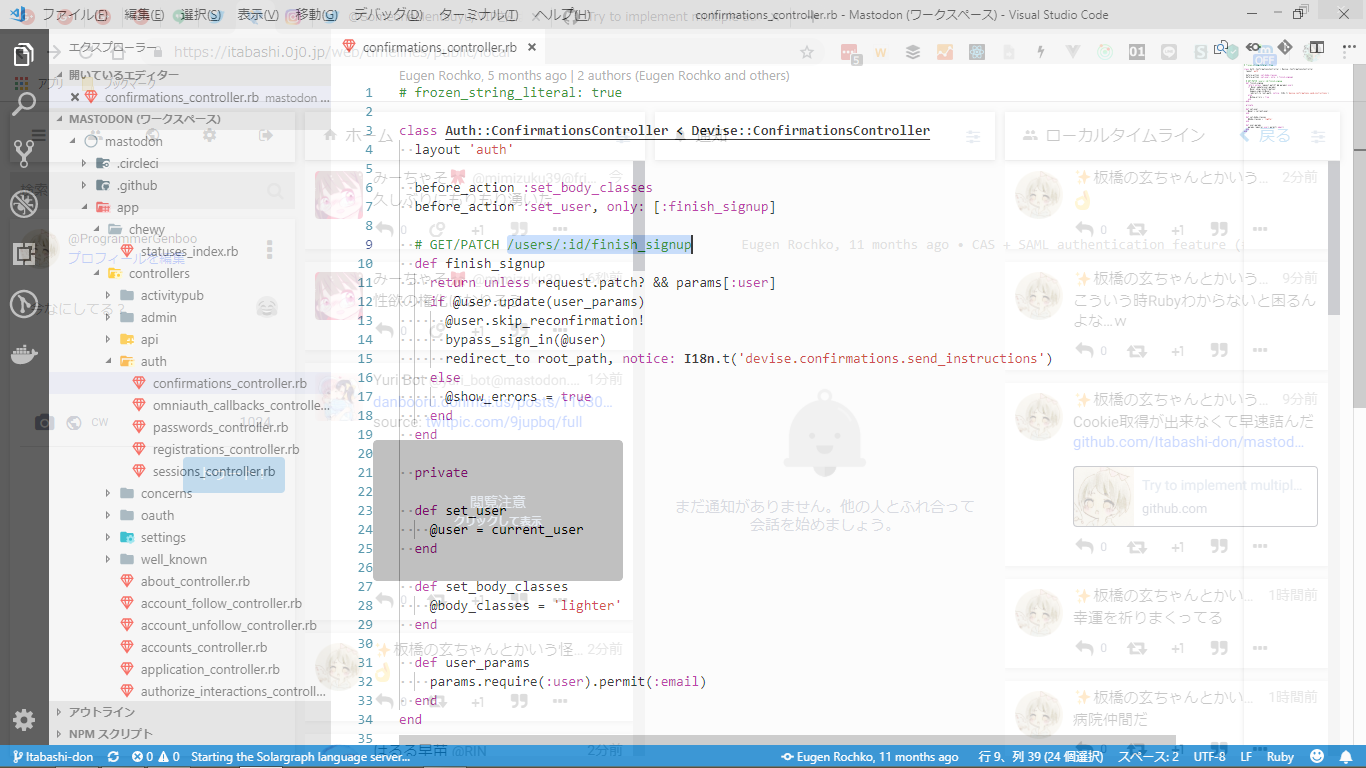Open the Source Control view
Image resolution: width=1366 pixels, height=768 pixels.
[x=24, y=153]
